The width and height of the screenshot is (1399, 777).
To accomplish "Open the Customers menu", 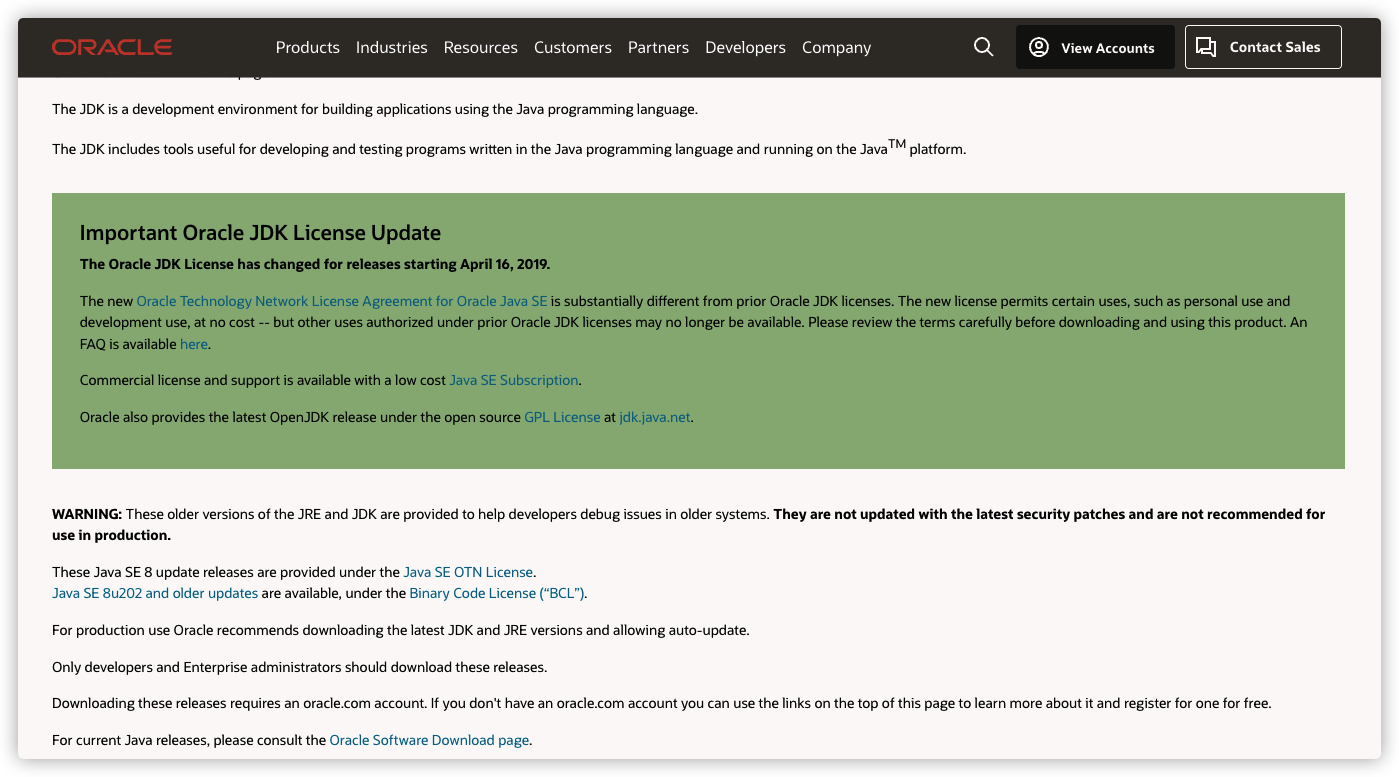I will pyautogui.click(x=573, y=47).
